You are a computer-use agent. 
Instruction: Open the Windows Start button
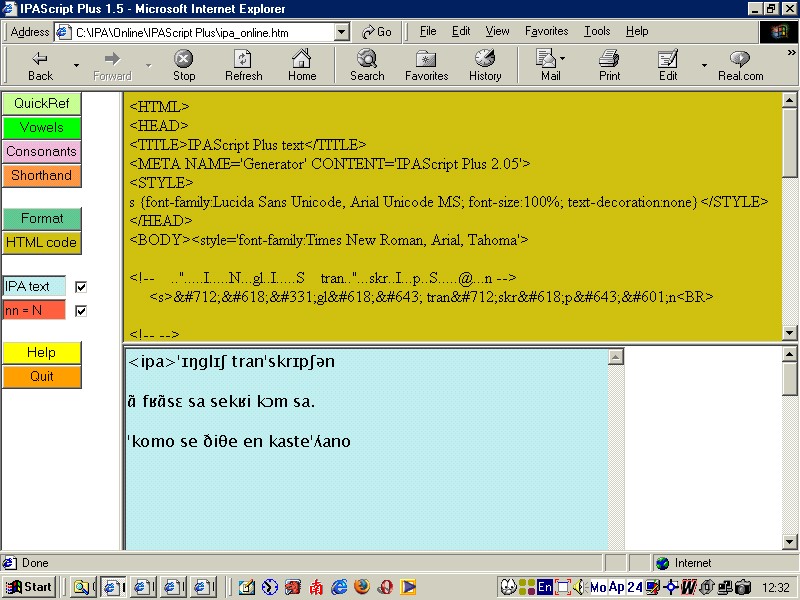(x=30, y=587)
